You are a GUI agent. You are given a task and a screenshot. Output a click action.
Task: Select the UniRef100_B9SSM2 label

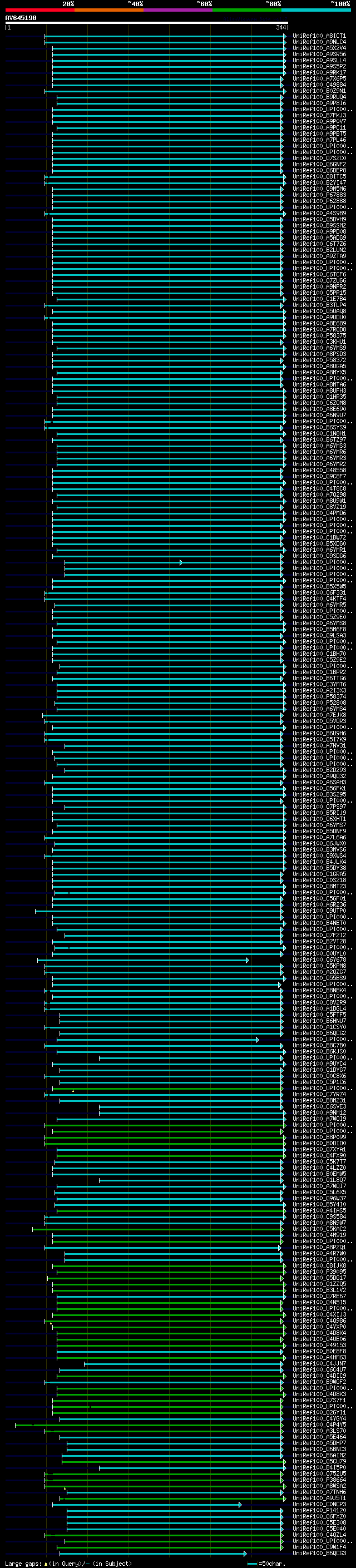click(x=319, y=225)
